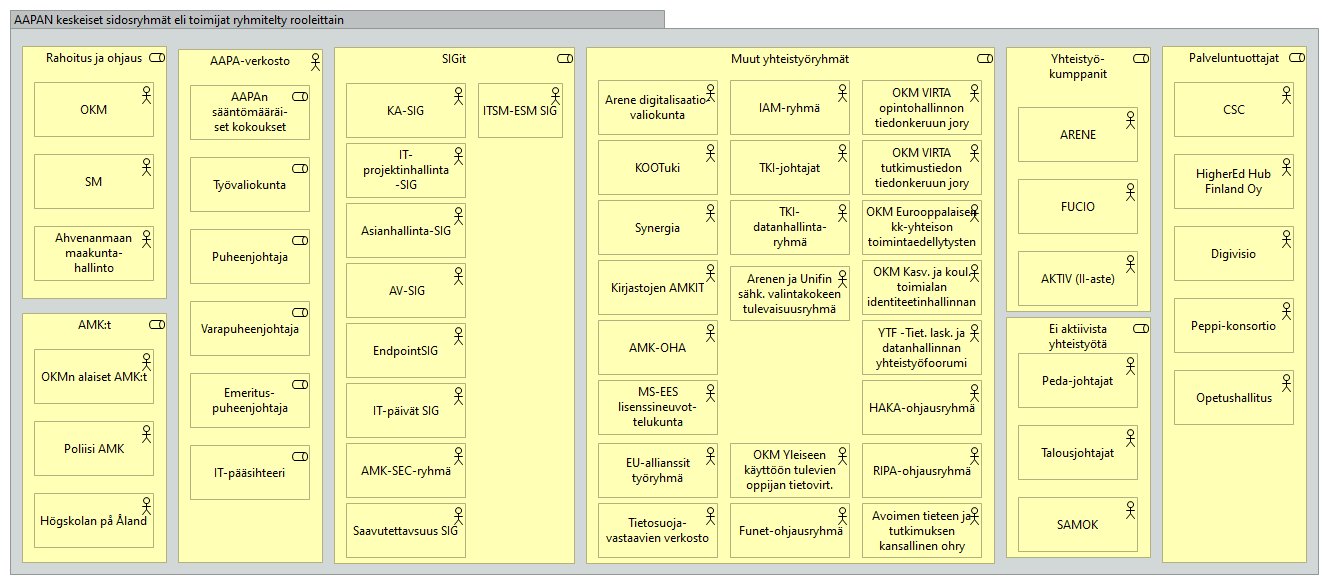
Task: Select the Poliisi AMK element
Action: [x=93, y=449]
